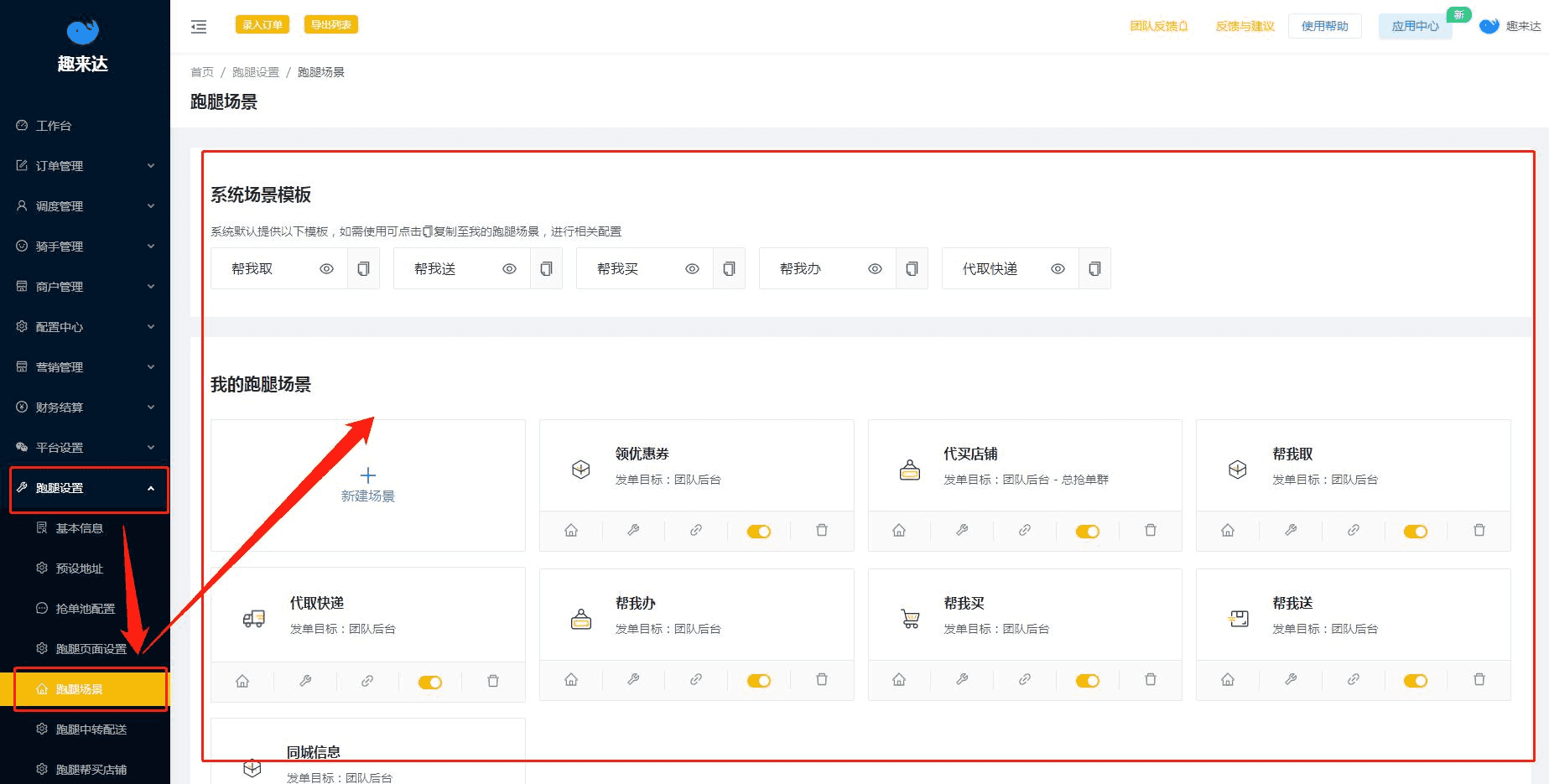Open the 反馈与建议 link
This screenshot has height=784, width=1549.
point(1245,26)
